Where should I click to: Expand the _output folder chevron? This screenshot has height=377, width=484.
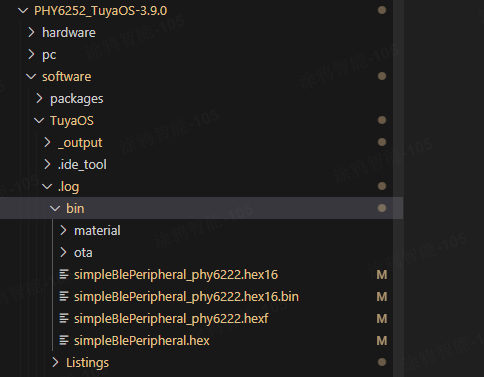coord(47,143)
